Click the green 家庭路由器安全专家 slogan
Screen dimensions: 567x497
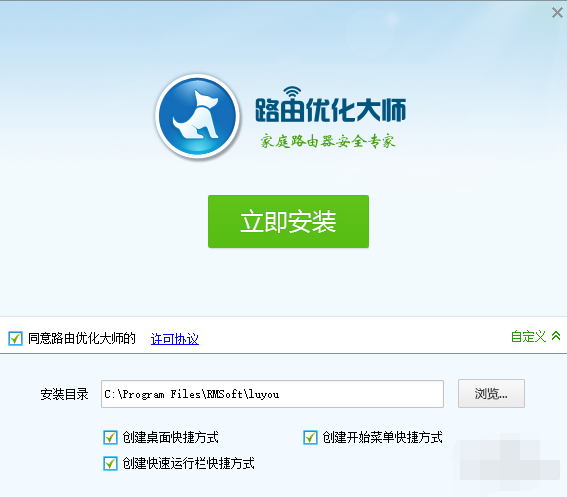coord(328,141)
